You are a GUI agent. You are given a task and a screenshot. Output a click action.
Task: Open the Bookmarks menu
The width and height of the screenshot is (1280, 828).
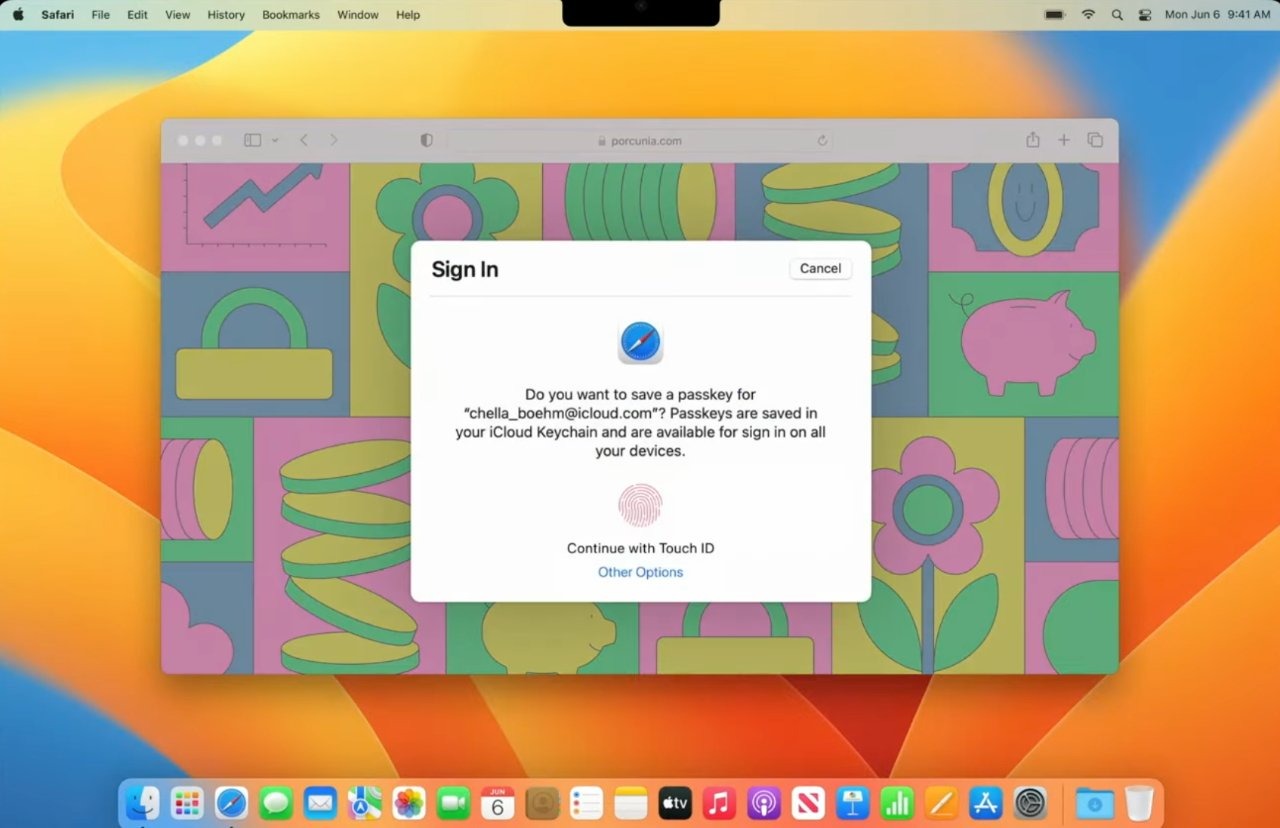click(x=290, y=14)
